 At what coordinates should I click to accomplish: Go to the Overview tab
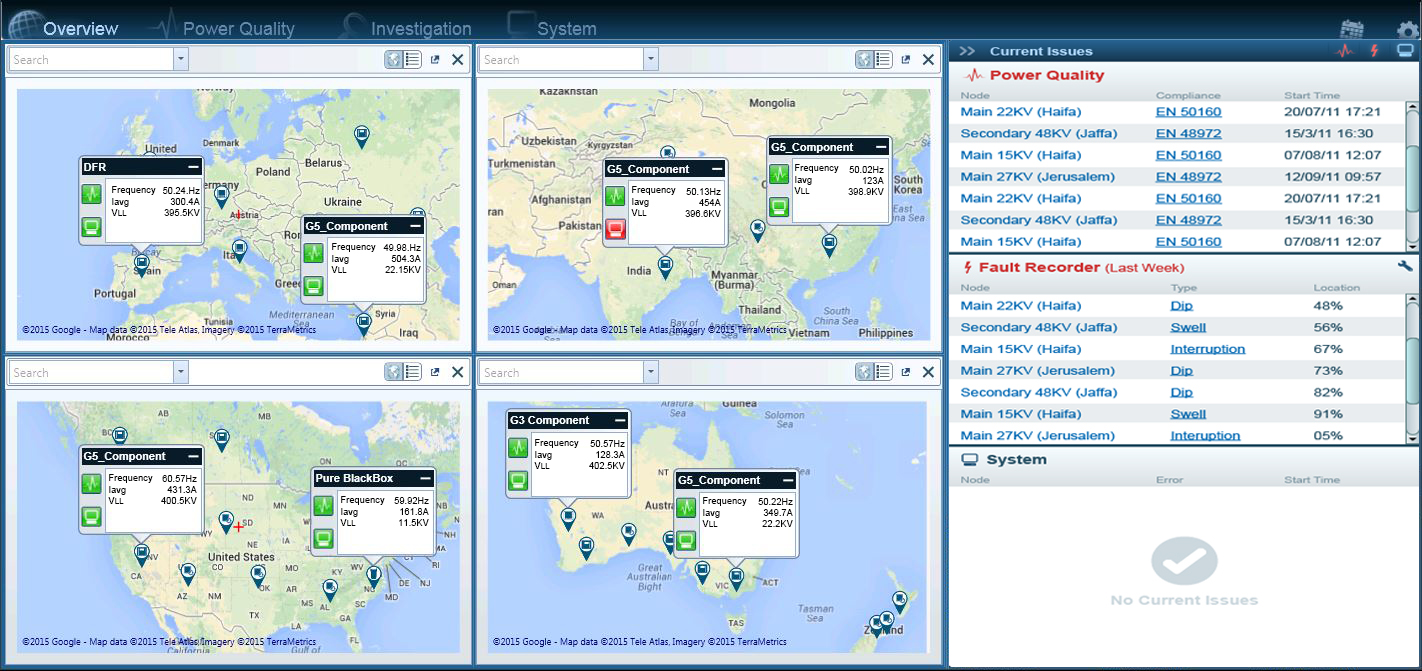(x=63, y=27)
